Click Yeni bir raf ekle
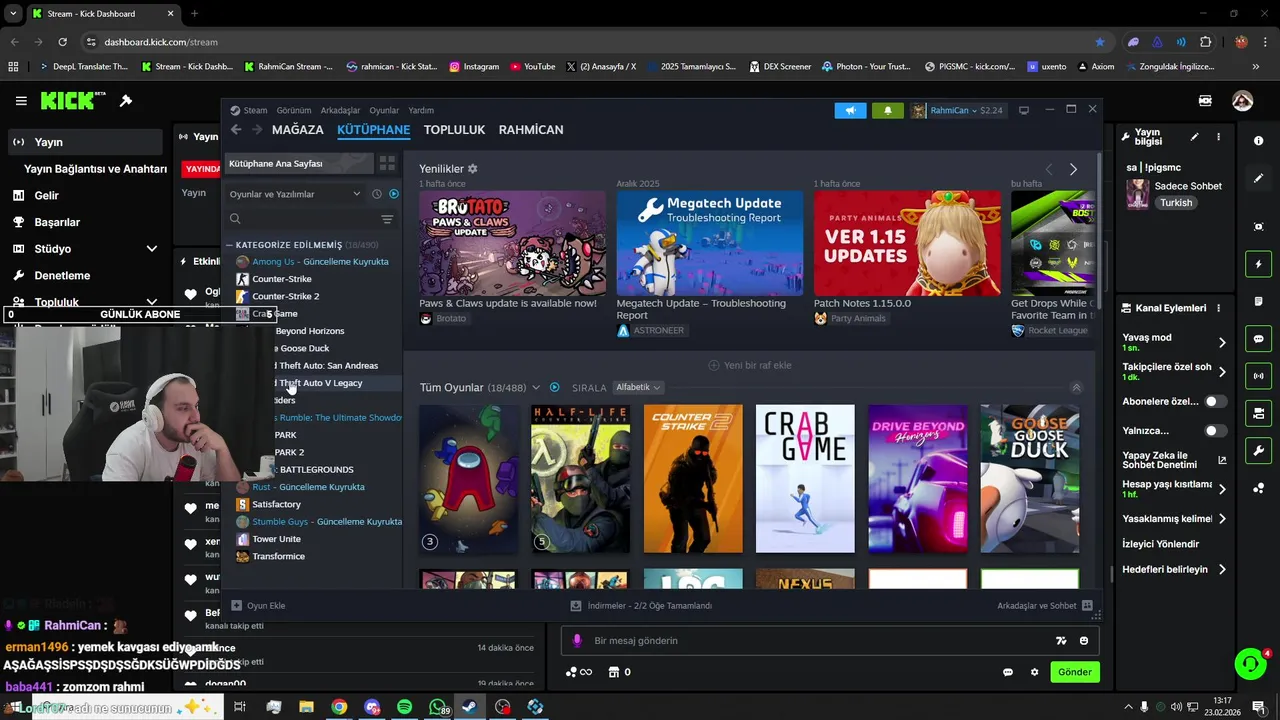Viewport: 1280px width, 720px height. click(750, 365)
